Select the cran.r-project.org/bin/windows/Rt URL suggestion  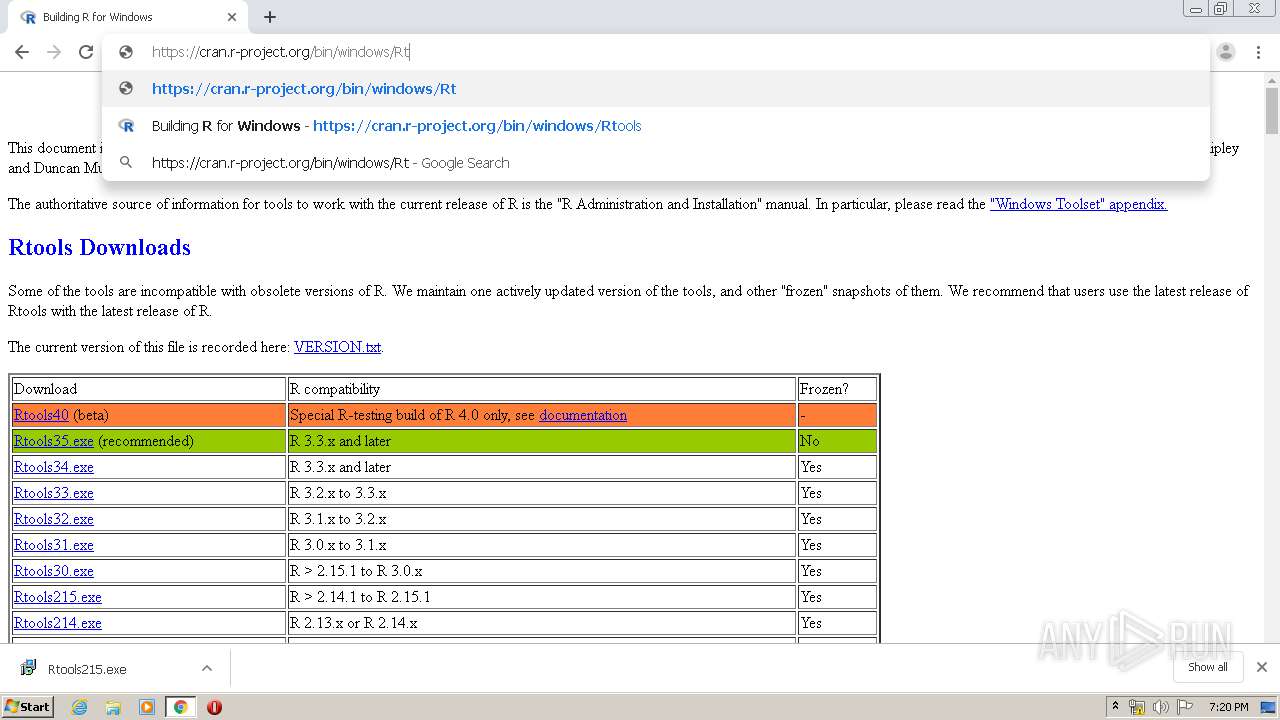click(x=655, y=89)
